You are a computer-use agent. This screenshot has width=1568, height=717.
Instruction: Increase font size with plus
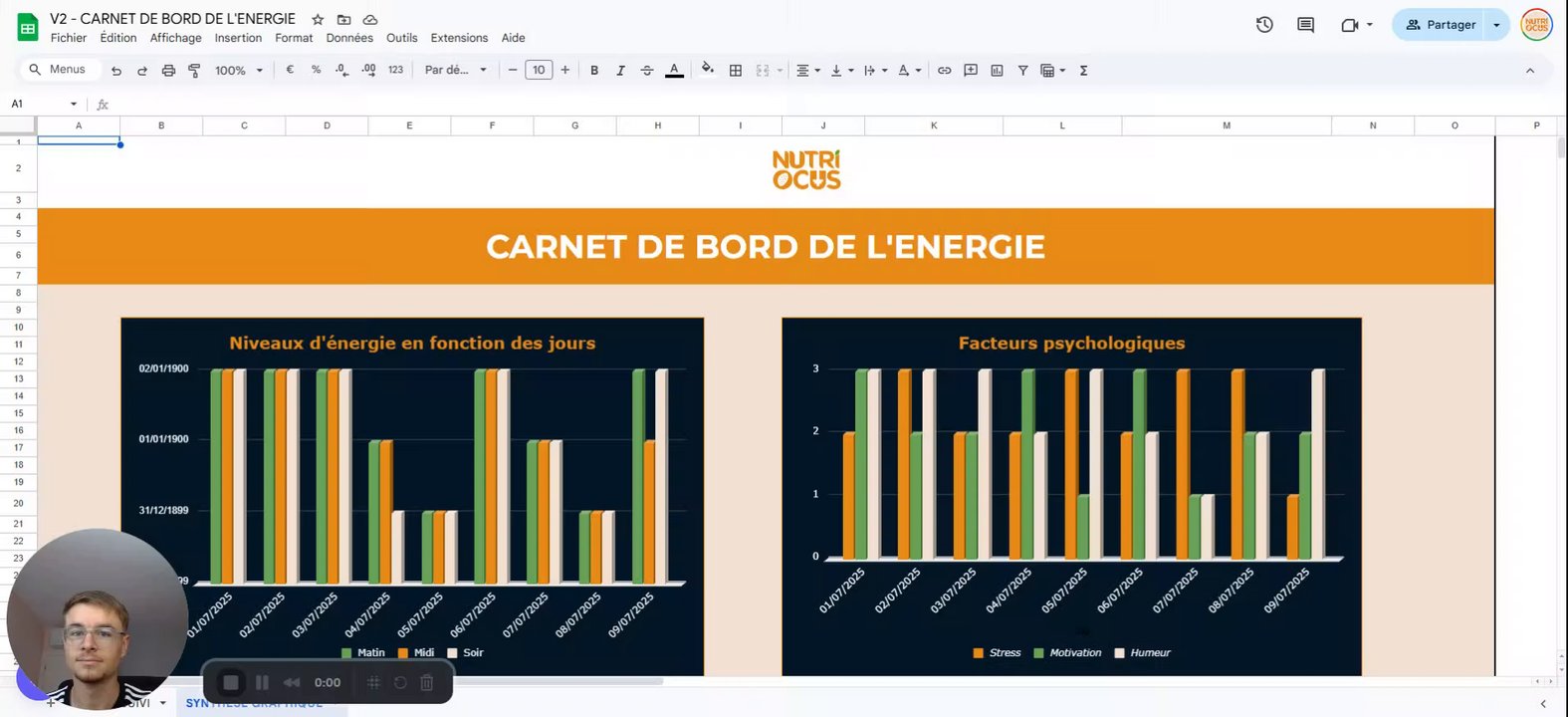(565, 70)
